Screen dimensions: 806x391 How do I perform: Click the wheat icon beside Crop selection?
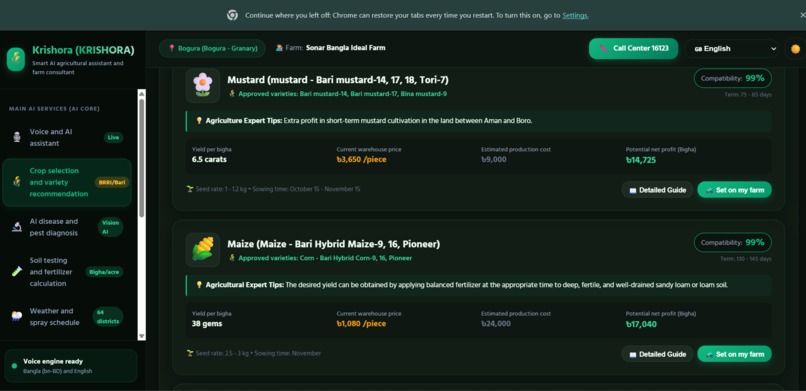pos(17,182)
